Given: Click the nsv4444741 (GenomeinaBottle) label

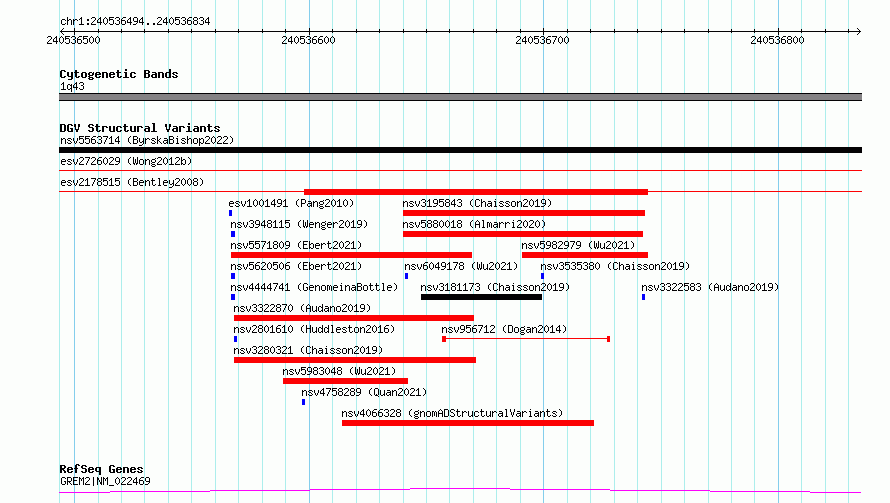Looking at the screenshot, I should coord(314,287).
